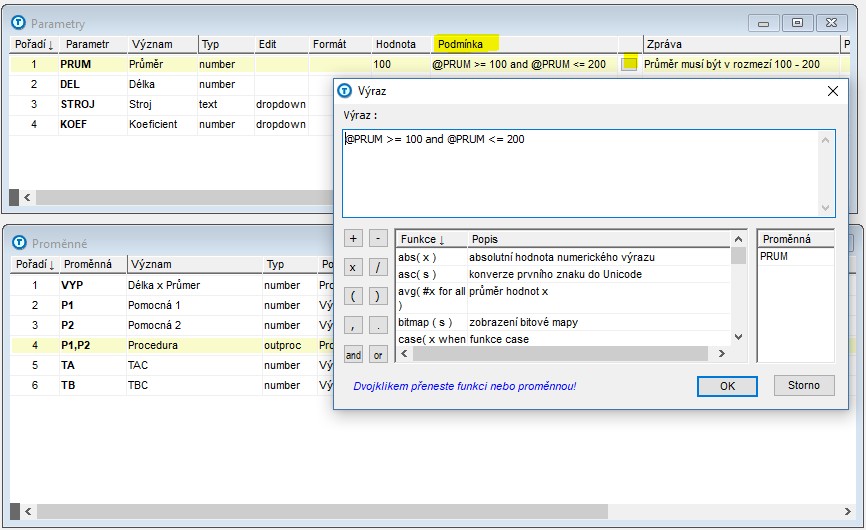This screenshot has height=530, width=866.
Task: Select the P1,P2 Procedura row
Action: tap(171, 345)
